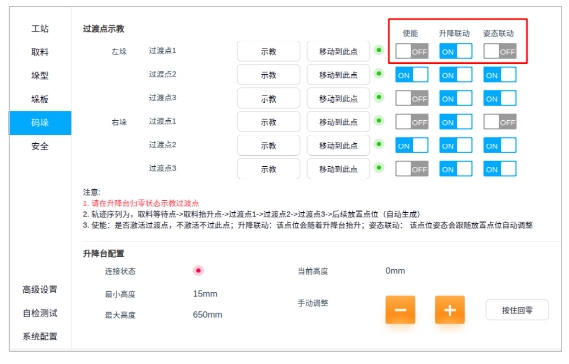Disable 使能 switch for 右垛 过渡点2
This screenshot has height=364, width=569.
[412, 146]
